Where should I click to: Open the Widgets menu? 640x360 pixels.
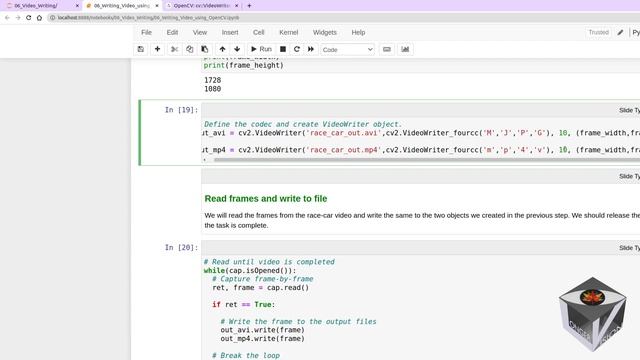[324, 32]
